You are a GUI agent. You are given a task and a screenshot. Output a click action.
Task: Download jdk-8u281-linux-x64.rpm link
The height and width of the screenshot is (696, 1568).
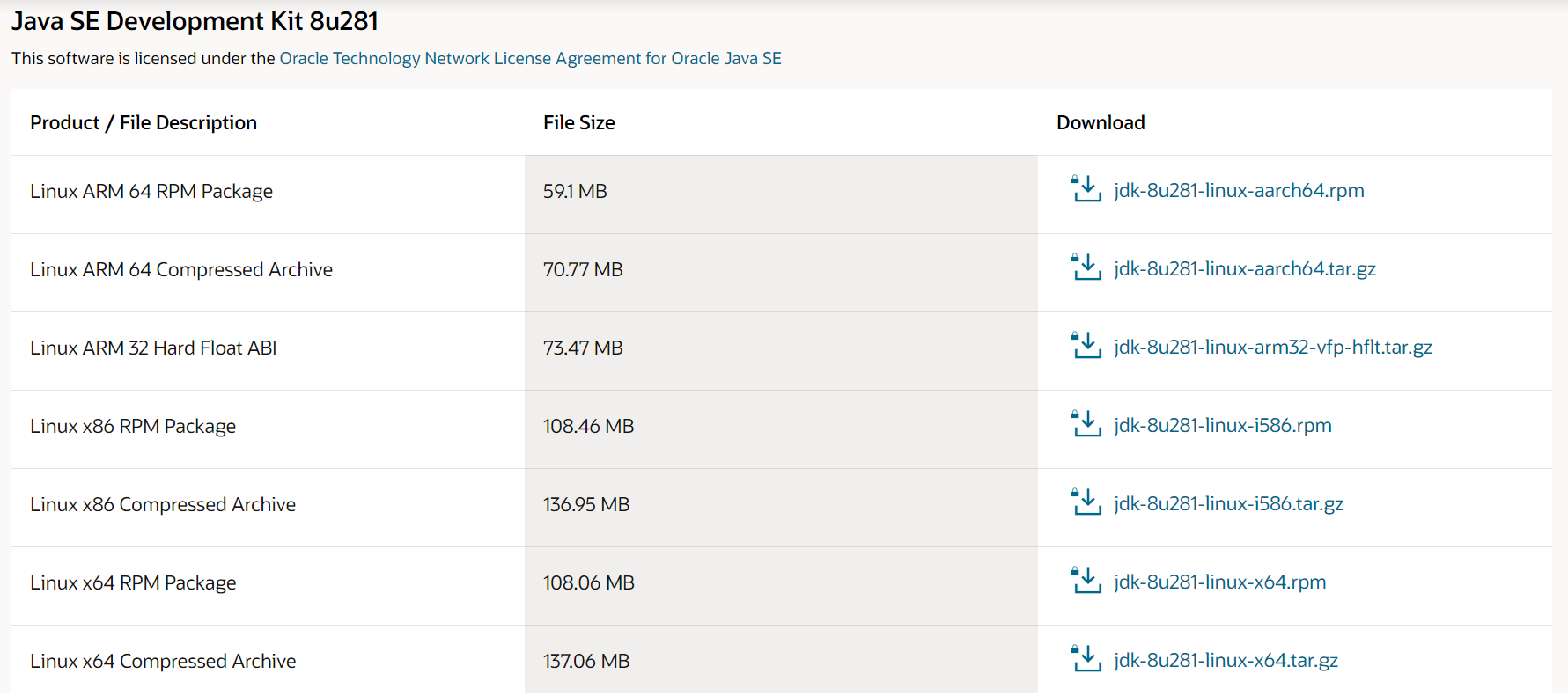coord(1220,582)
